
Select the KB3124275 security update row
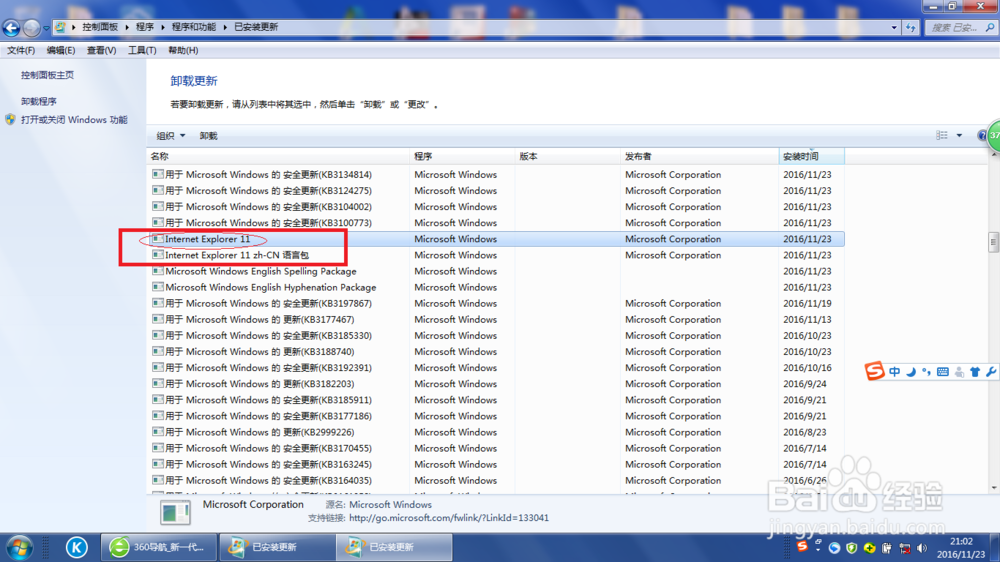pyautogui.click(x=496, y=191)
